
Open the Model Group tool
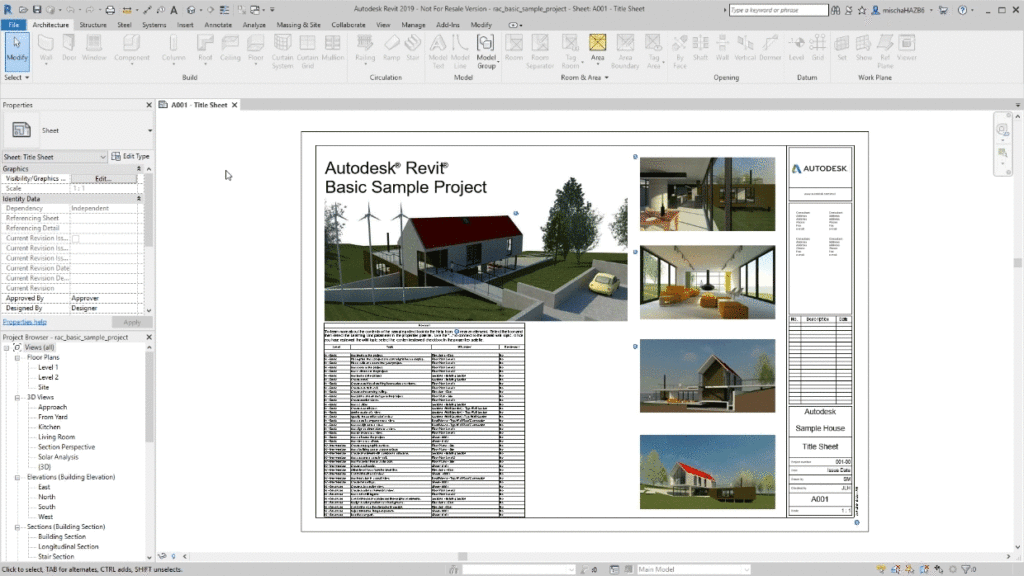click(486, 51)
